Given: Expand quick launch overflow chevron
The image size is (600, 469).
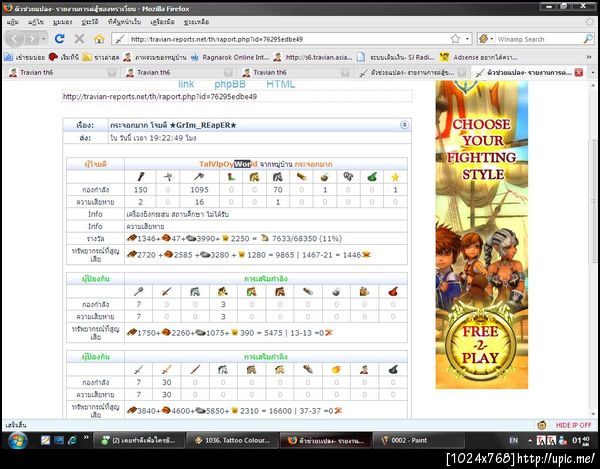Looking at the screenshot, I should 86,437.
